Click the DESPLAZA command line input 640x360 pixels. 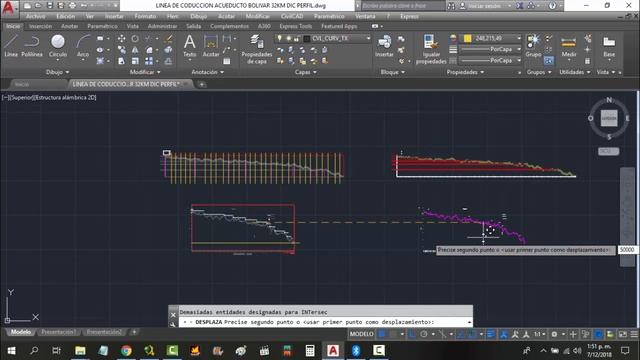325,322
